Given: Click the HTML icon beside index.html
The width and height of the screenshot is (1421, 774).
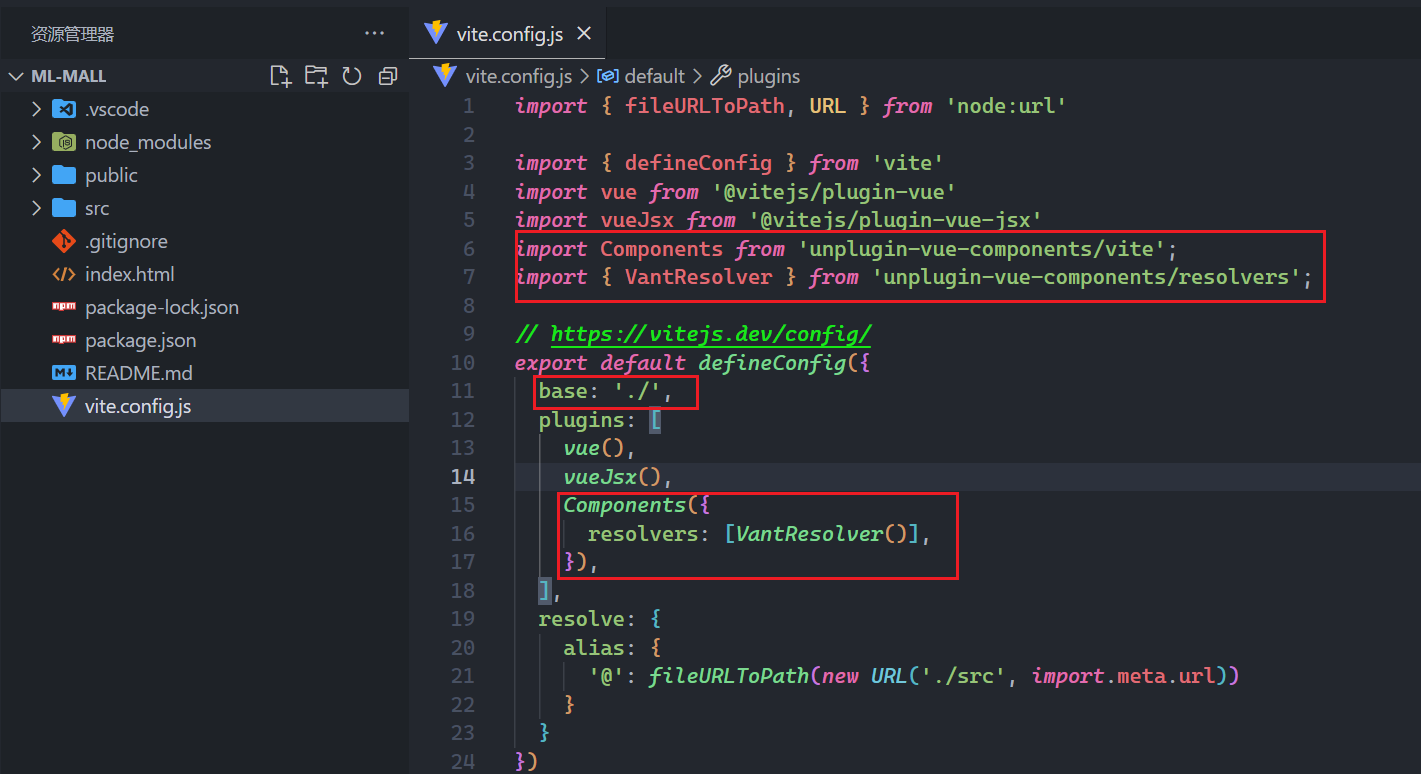Looking at the screenshot, I should [64, 274].
